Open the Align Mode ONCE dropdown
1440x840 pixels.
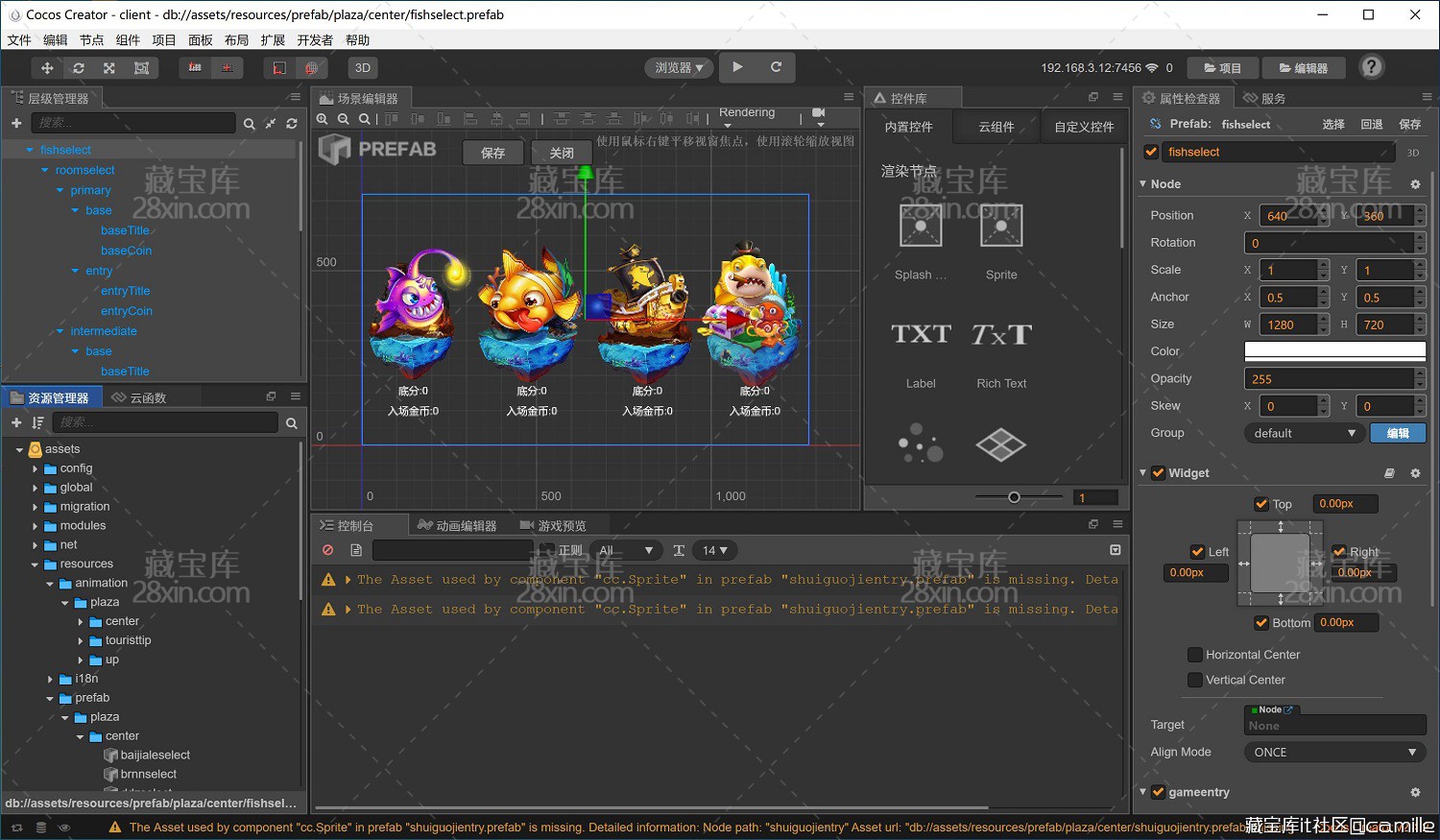pos(1334,753)
